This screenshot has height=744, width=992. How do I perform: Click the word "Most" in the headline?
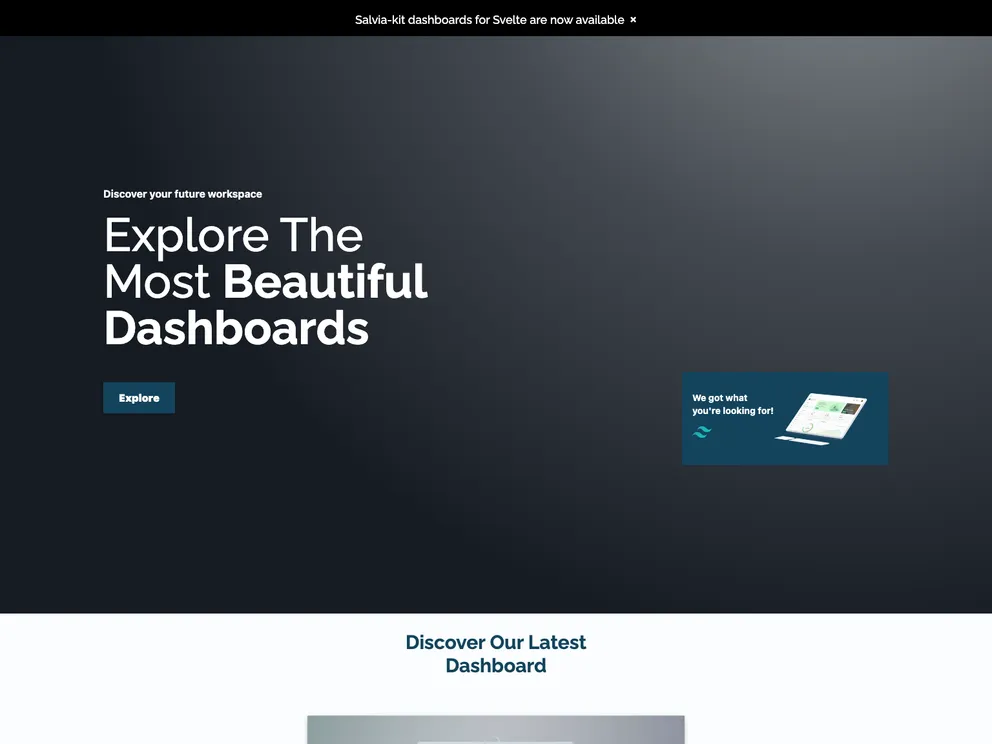[x=157, y=282]
